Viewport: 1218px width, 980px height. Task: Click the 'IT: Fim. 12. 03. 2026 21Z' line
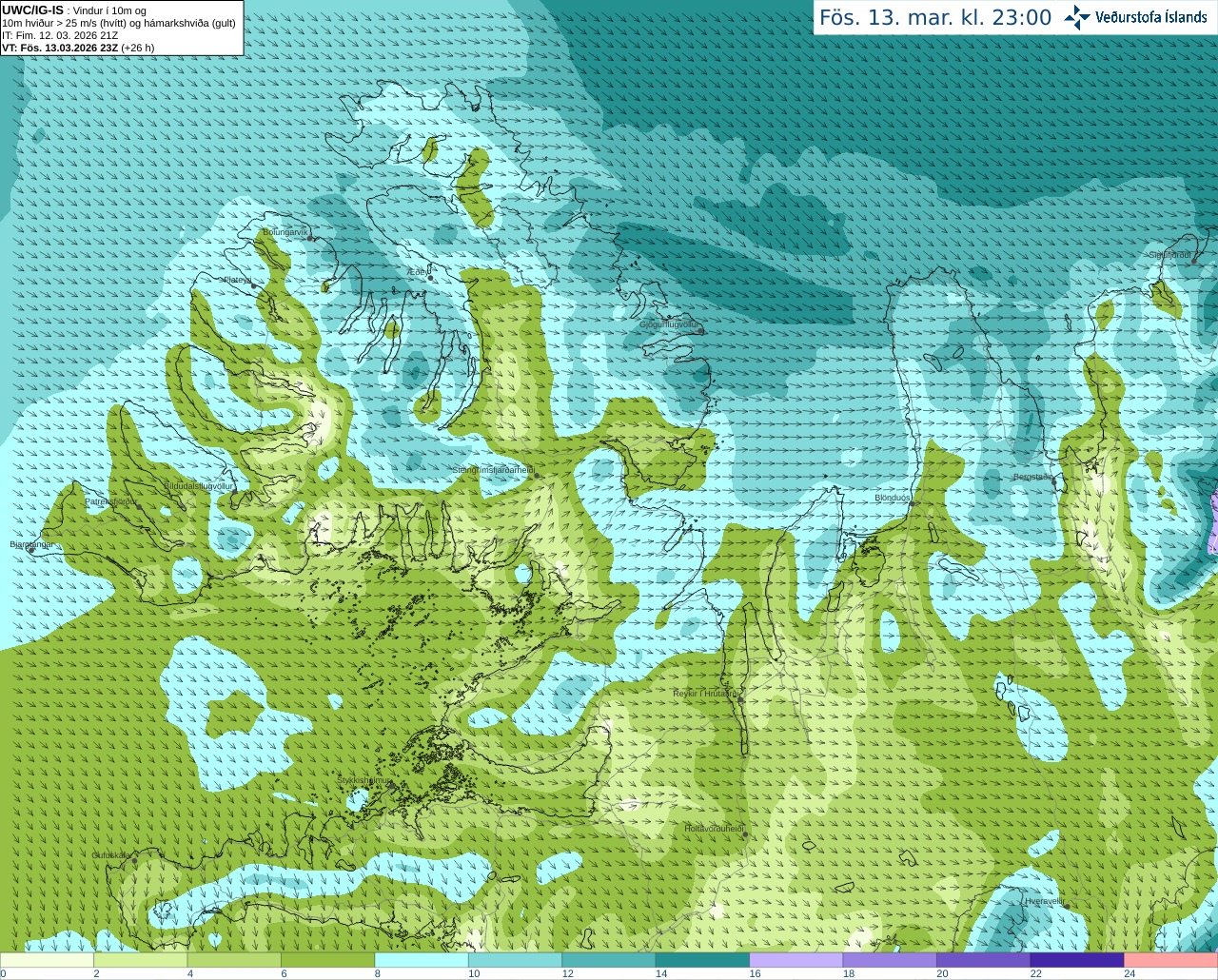[x=60, y=35]
